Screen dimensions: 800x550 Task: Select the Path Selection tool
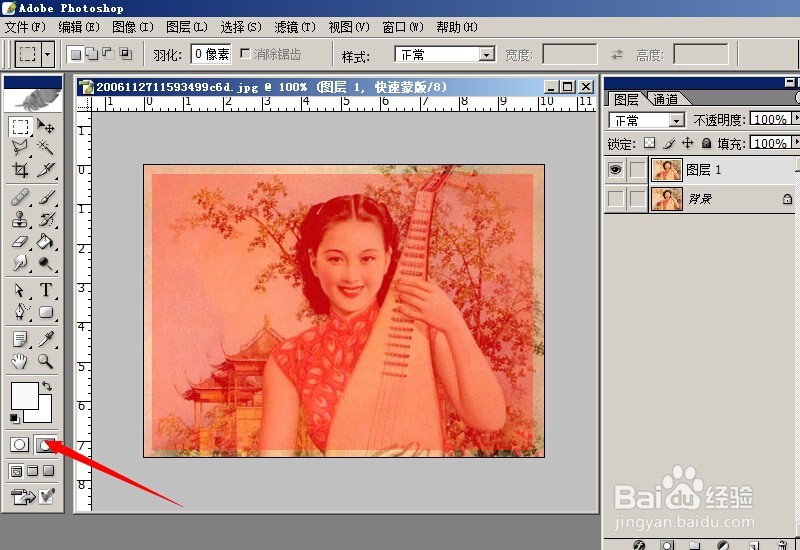click(20, 290)
